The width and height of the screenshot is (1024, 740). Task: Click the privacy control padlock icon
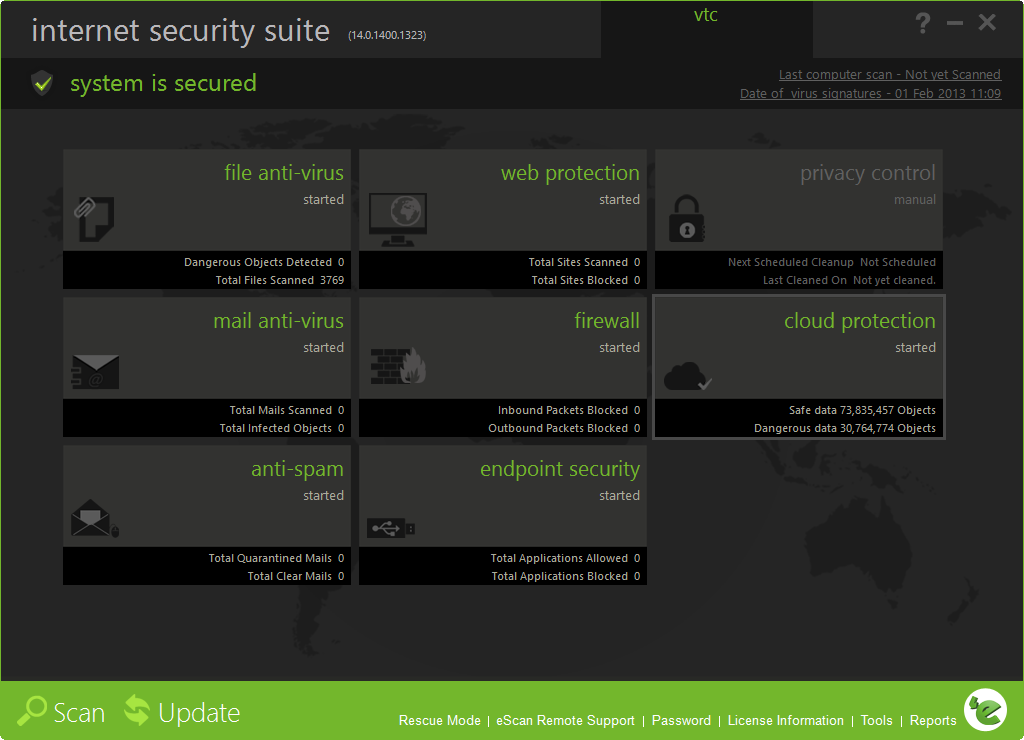click(x=687, y=219)
